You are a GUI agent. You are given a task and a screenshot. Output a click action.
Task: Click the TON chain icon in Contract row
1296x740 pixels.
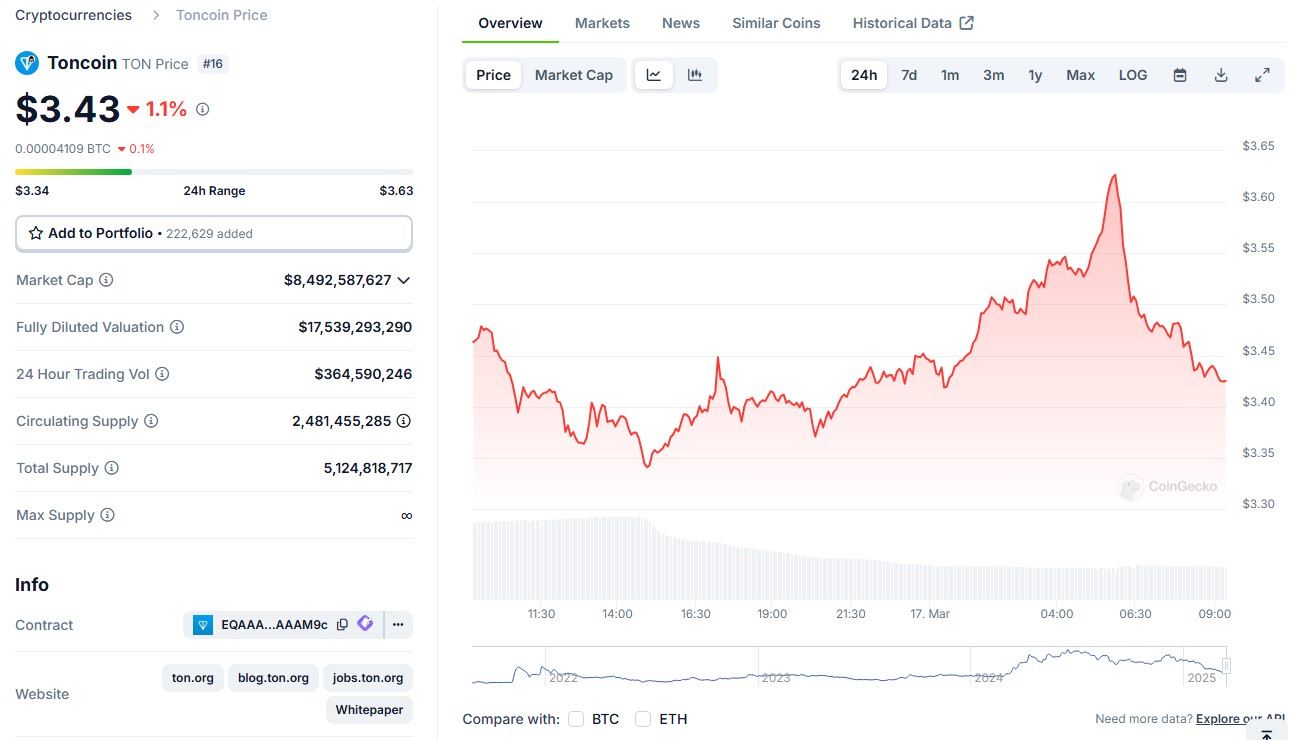tap(203, 625)
